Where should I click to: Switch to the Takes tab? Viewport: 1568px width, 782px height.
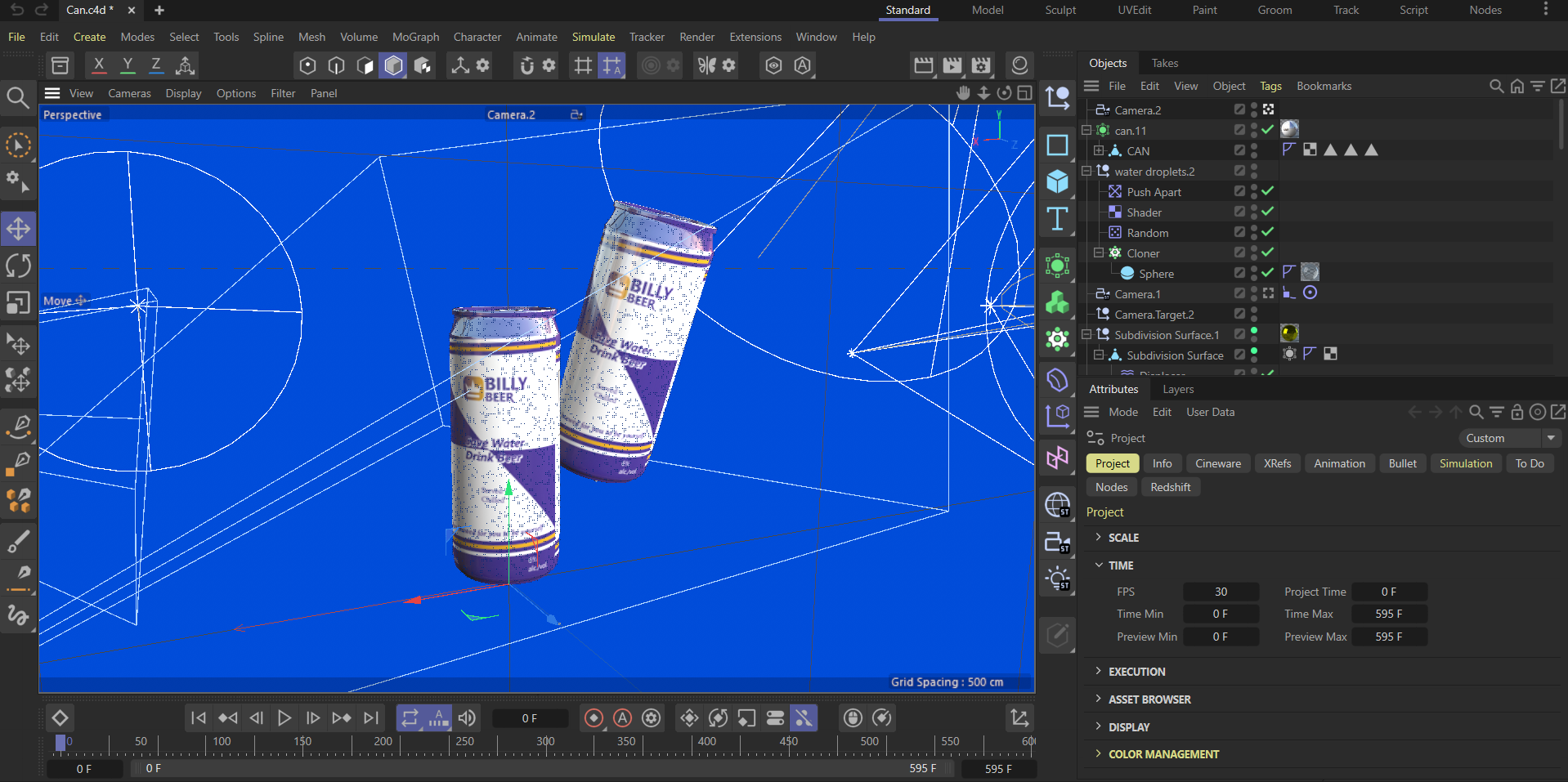pos(1165,63)
